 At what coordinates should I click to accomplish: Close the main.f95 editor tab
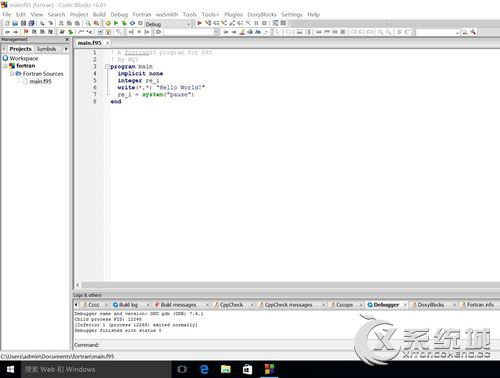tap(108, 43)
